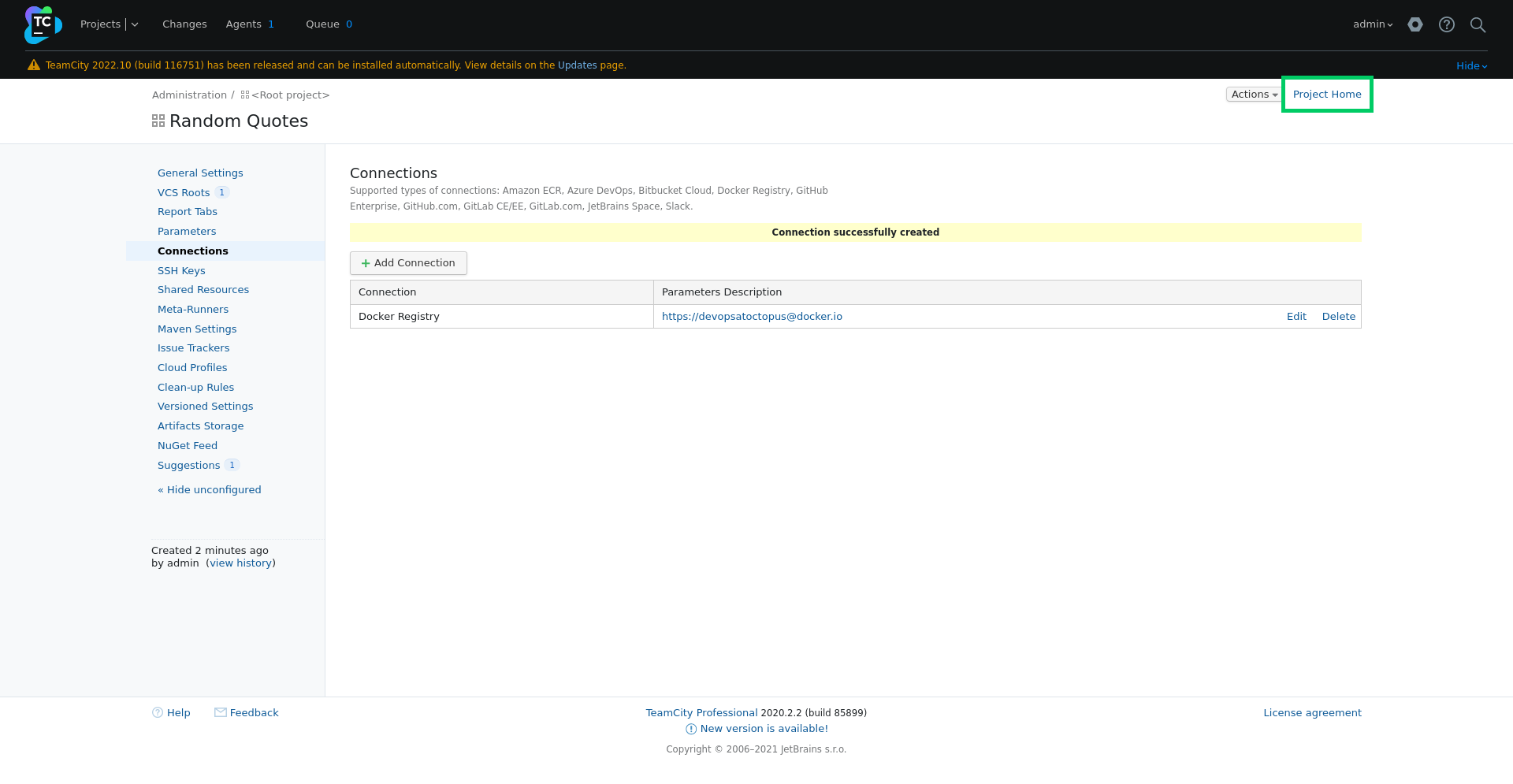Open NuGet Feed settings

click(x=188, y=446)
